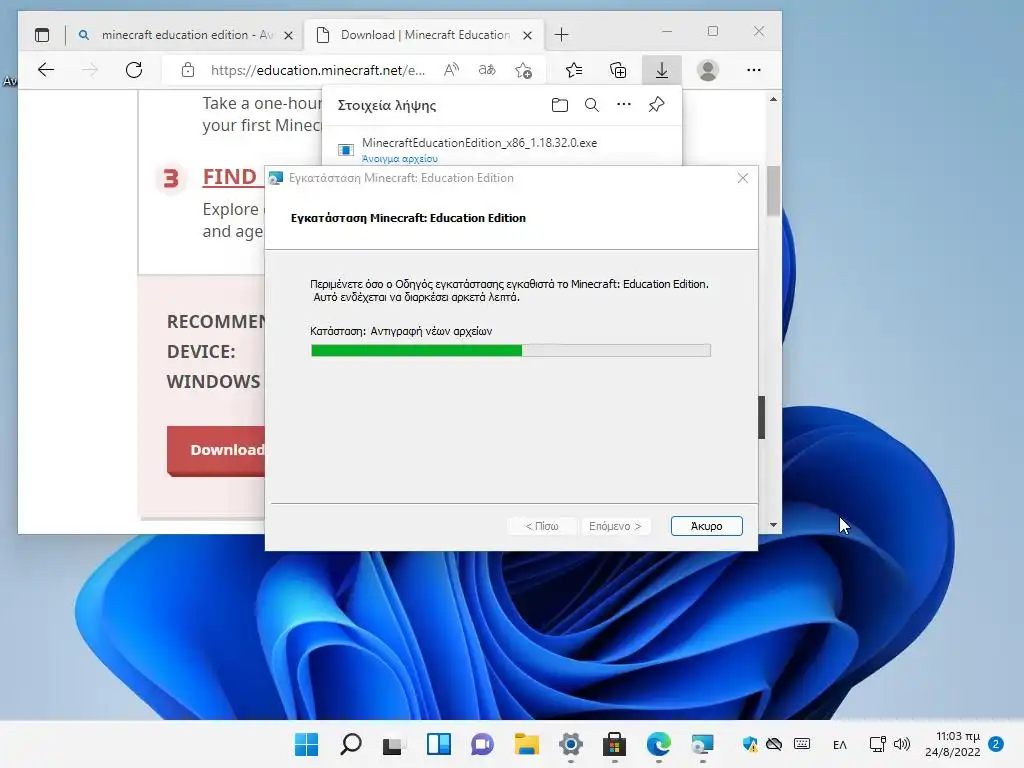The image size is (1024, 768).
Task: Open Windows Security tray icon
Action: point(750,744)
